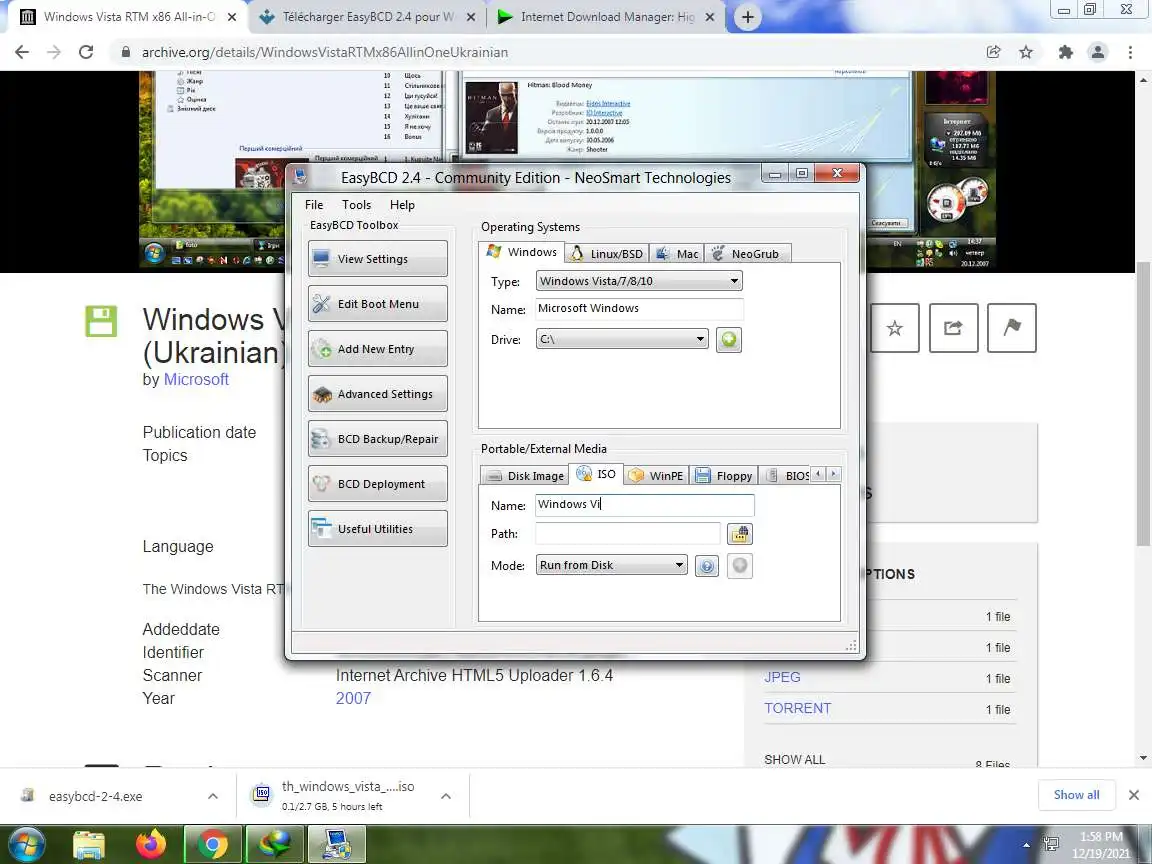
Task: Favorite item with archive.org star button
Action: pyautogui.click(x=894, y=328)
